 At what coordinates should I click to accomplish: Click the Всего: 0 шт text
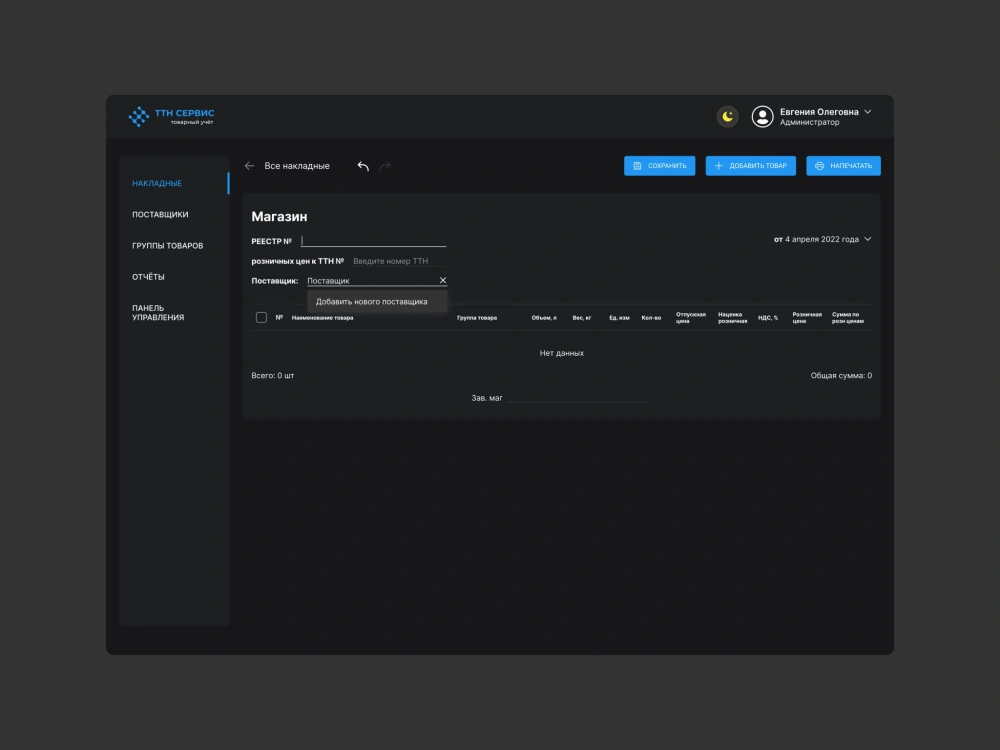pos(272,376)
